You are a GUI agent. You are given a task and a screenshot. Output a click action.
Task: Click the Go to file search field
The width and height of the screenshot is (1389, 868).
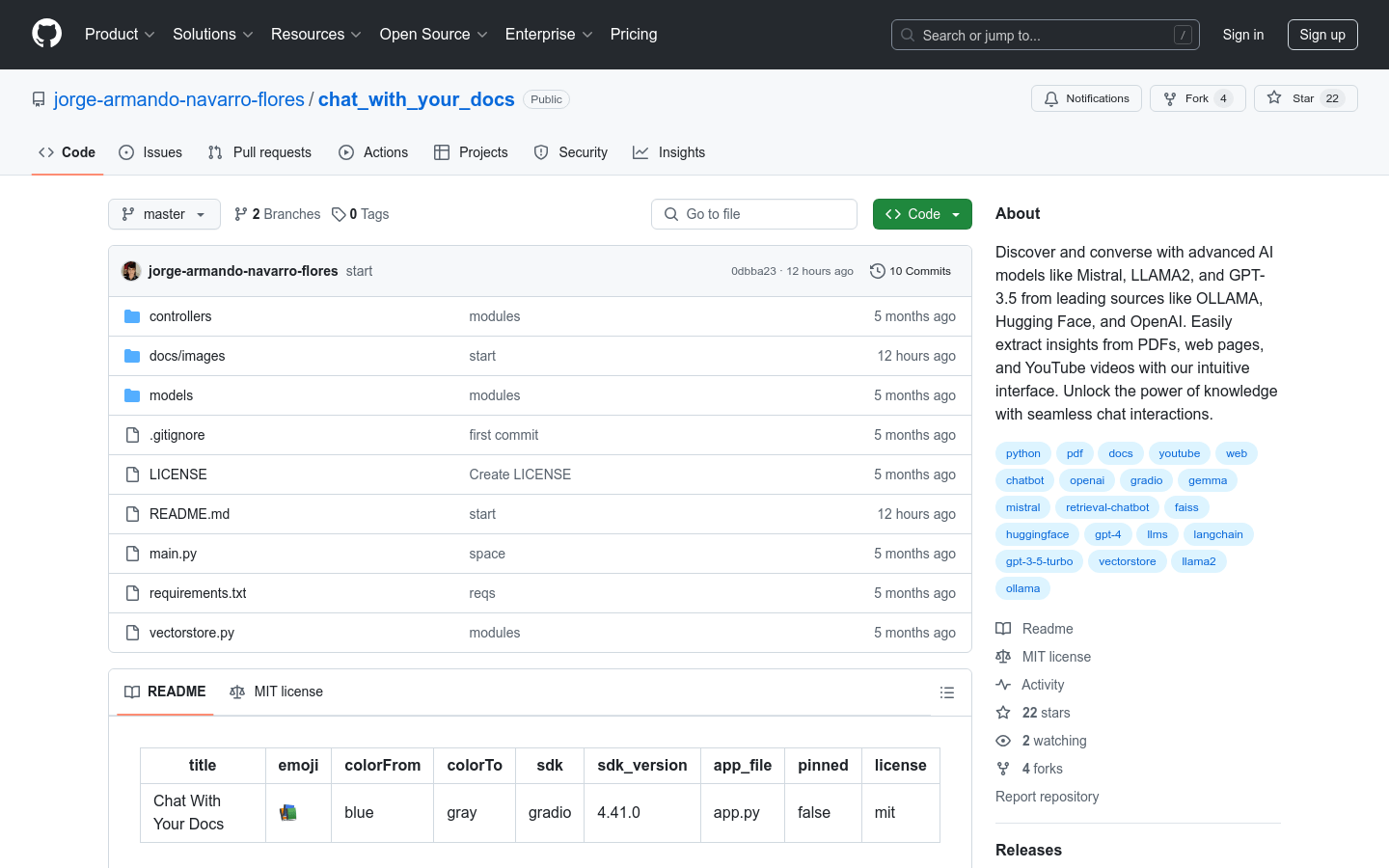point(754,214)
